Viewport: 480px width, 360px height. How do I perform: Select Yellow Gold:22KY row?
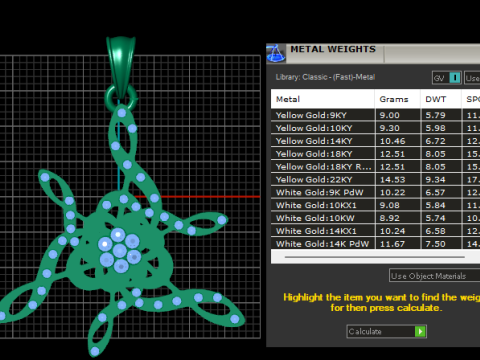[375, 180]
